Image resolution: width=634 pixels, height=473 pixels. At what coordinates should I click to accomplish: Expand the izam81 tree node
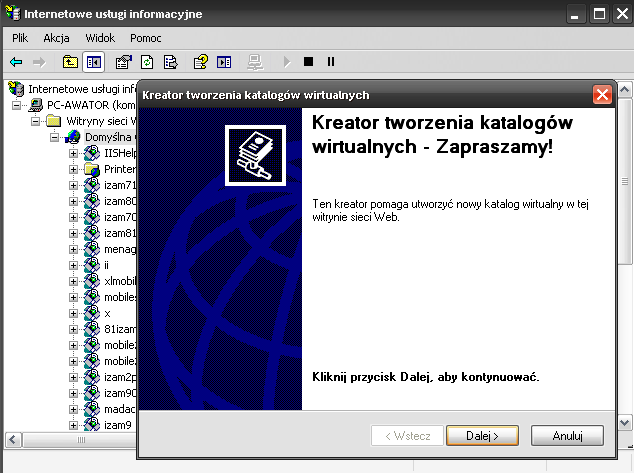pos(73,233)
